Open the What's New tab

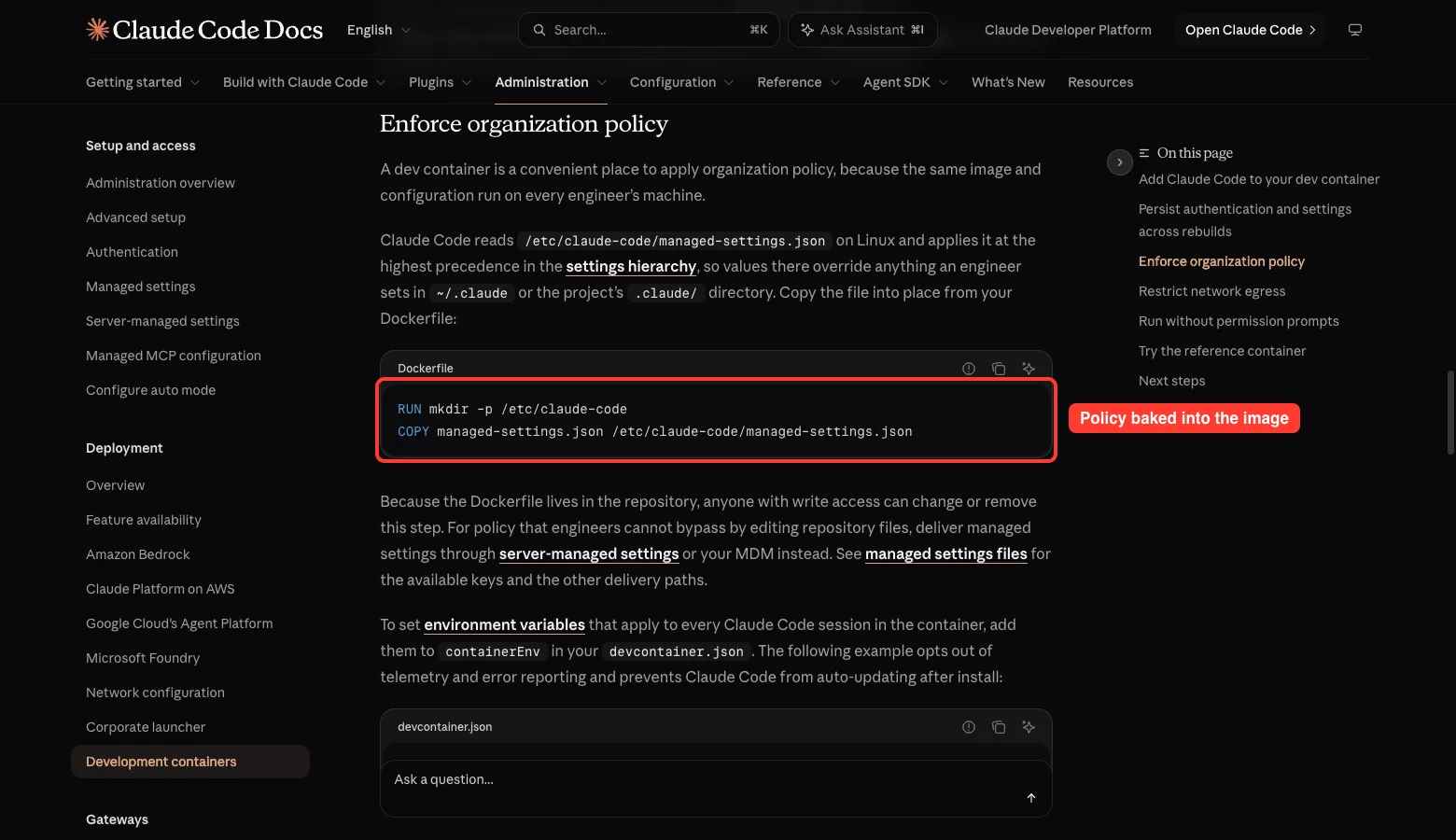(1008, 82)
